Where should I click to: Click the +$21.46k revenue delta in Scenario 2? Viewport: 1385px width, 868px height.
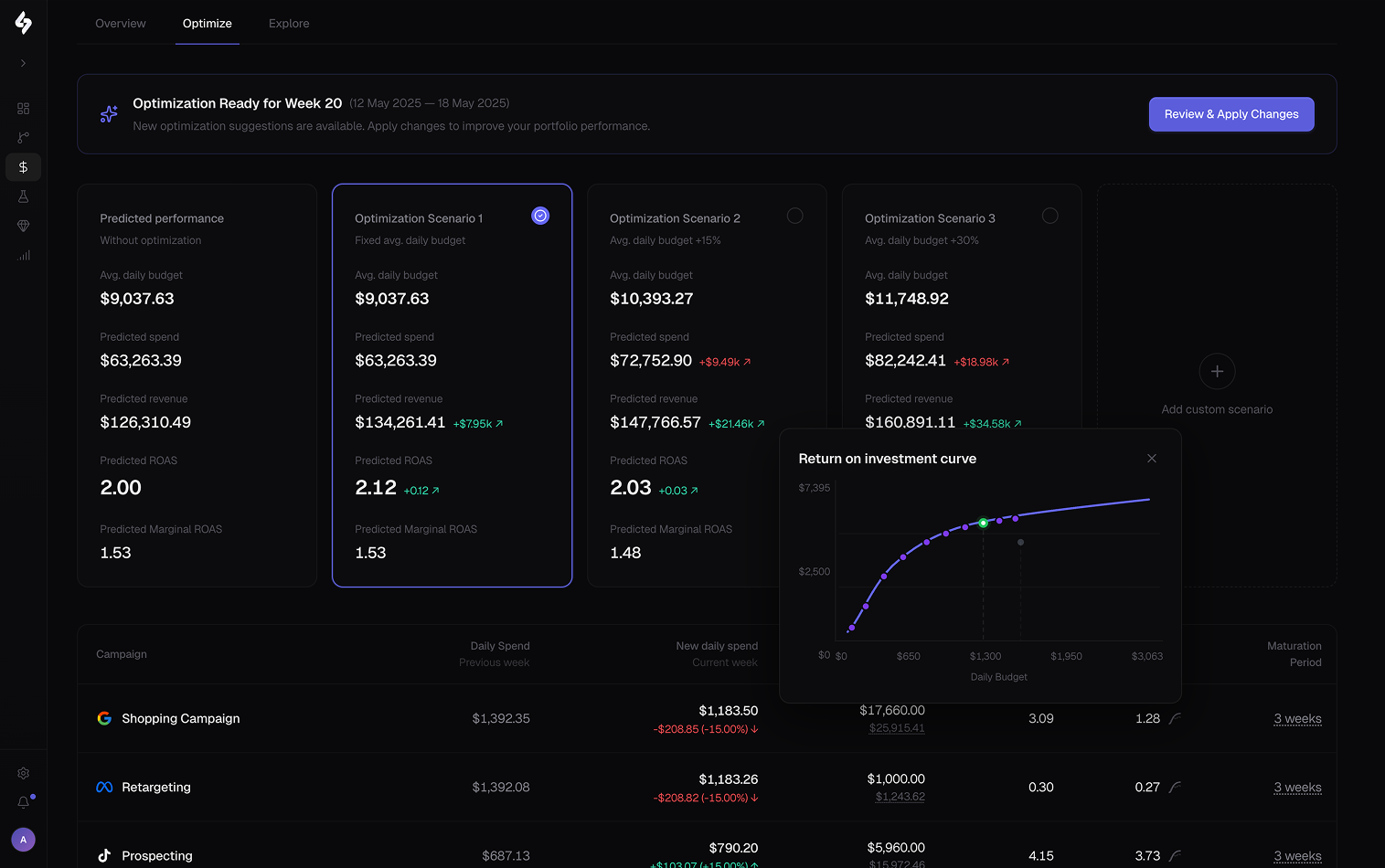click(737, 424)
